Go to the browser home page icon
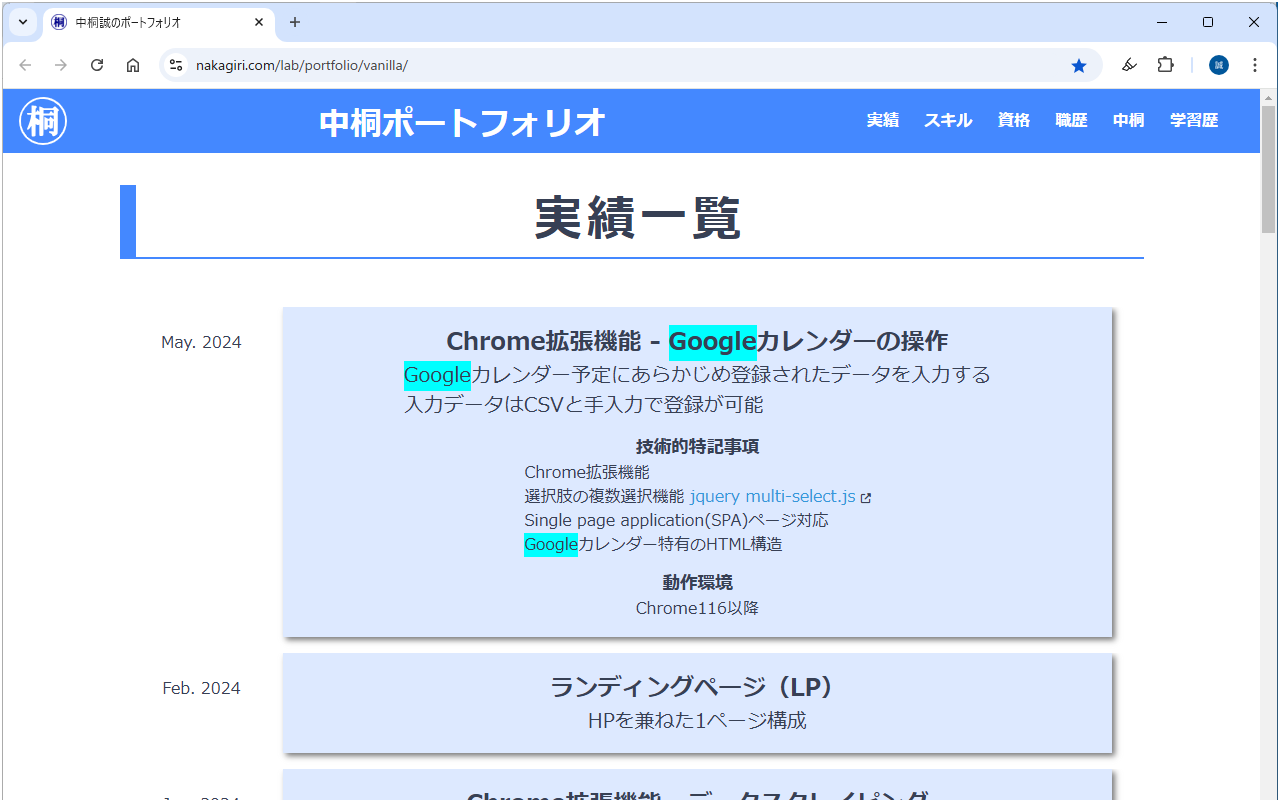Screen dimensions: 1280x800 click(133, 65)
